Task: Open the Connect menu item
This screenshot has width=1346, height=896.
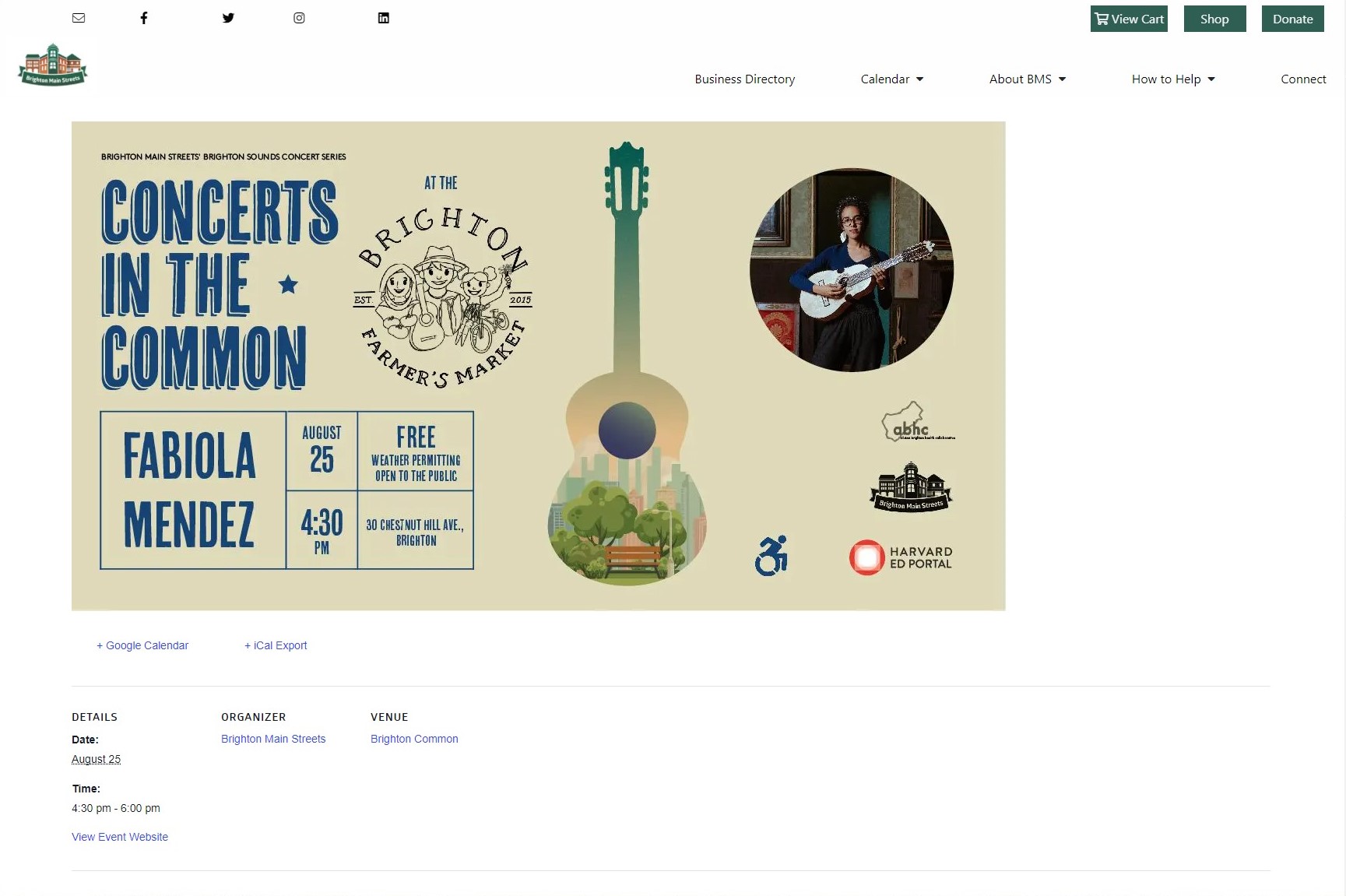Action: click(x=1303, y=79)
